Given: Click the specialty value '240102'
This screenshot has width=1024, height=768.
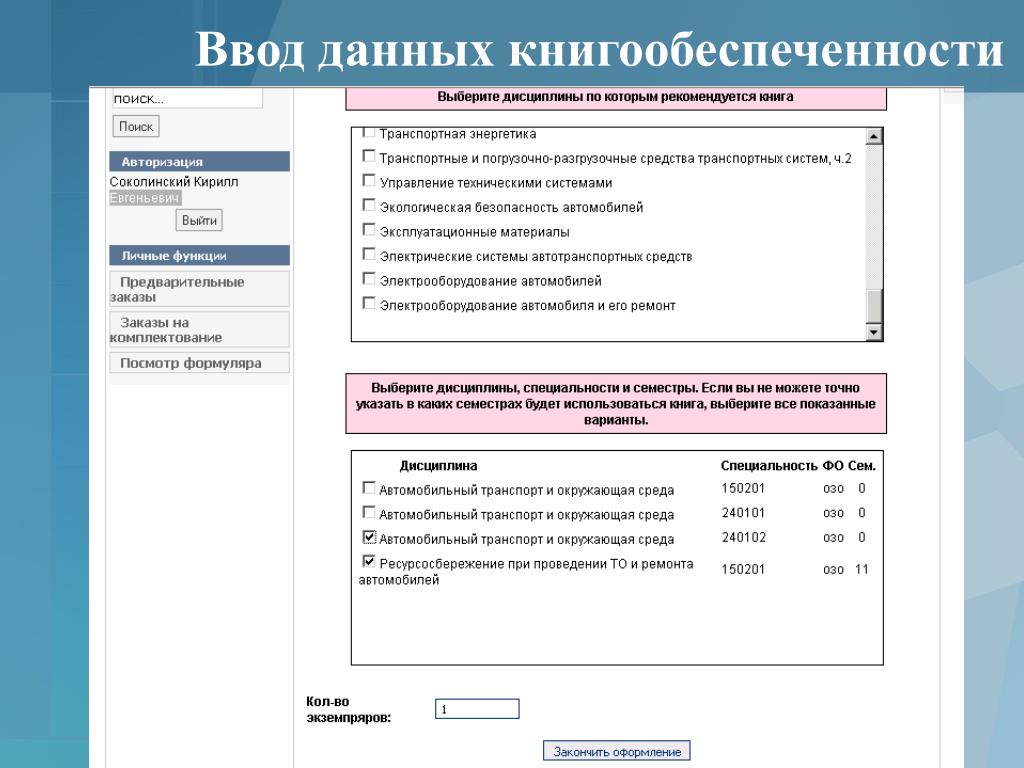Looking at the screenshot, I should click(743, 537).
